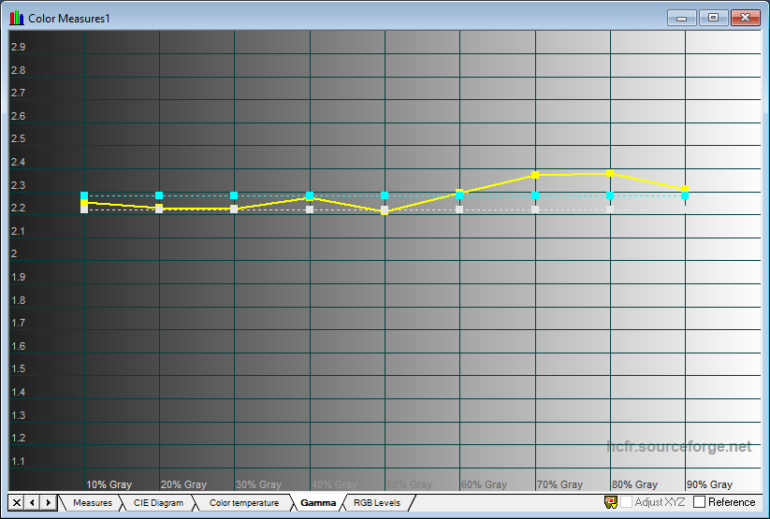This screenshot has width=770, height=519.
Task: Maximize the Color Measures1 window
Action: (x=713, y=18)
